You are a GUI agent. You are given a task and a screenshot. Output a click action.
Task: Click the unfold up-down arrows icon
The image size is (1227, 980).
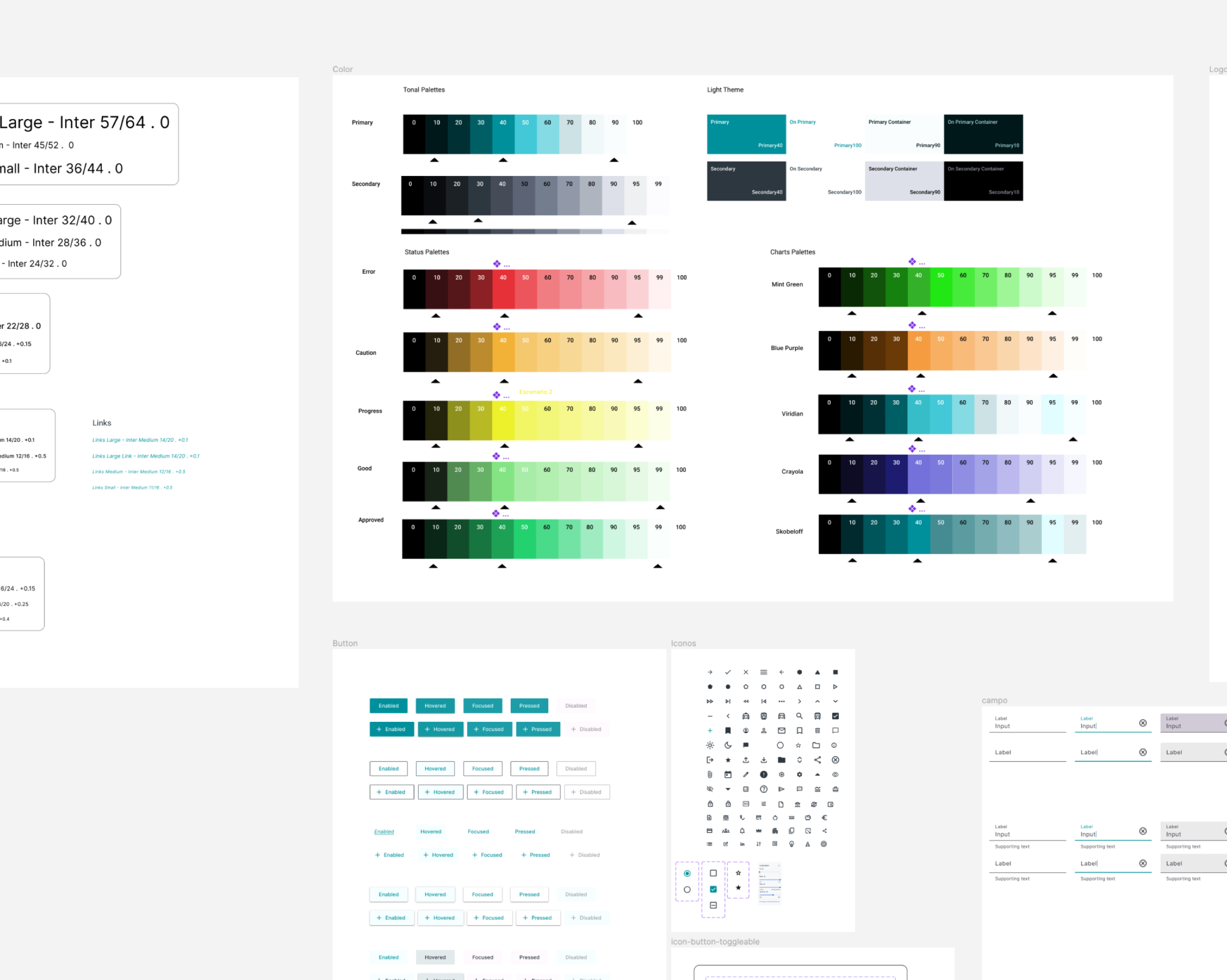[800, 760]
